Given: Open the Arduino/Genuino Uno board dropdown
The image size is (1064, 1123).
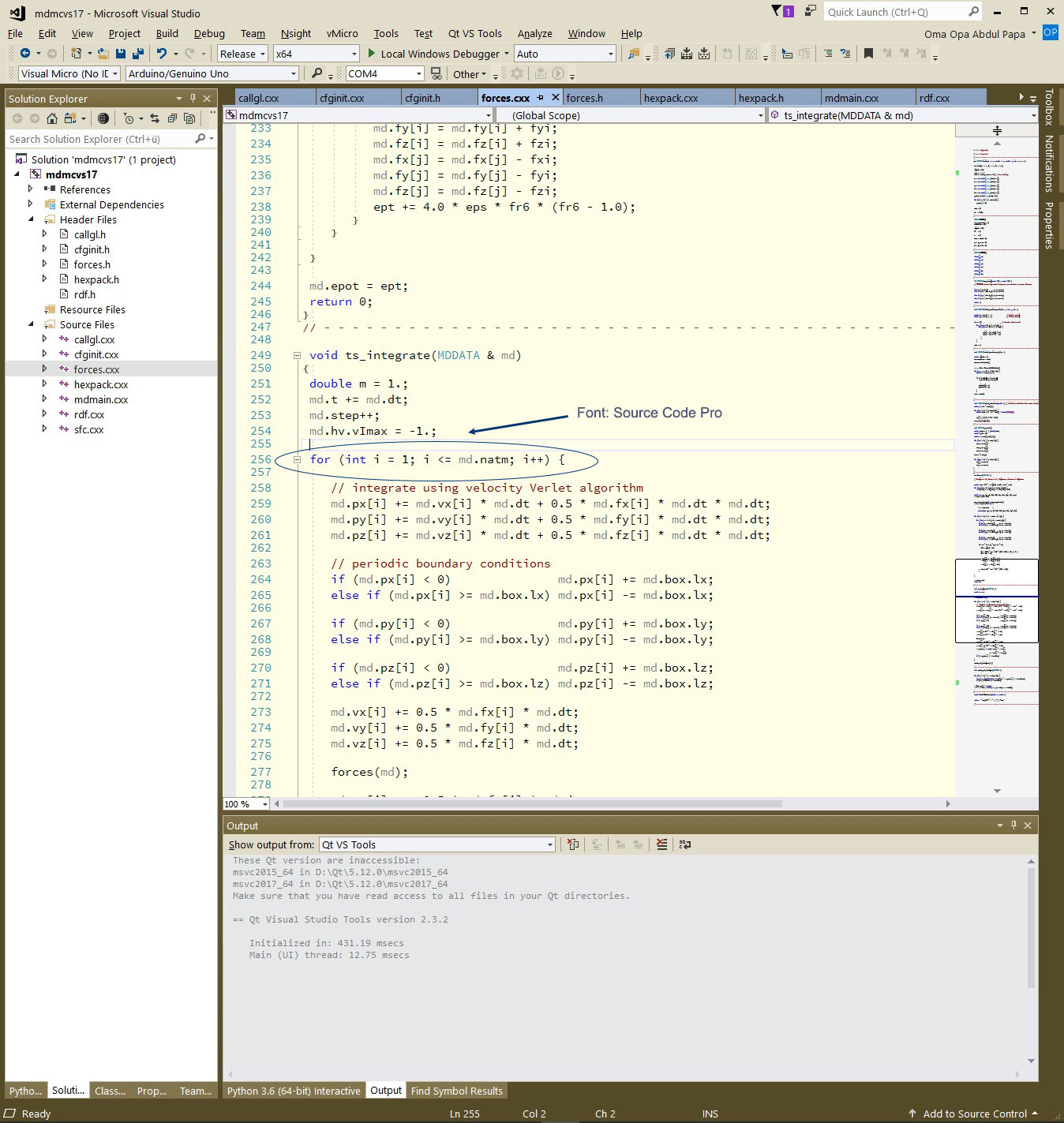Looking at the screenshot, I should coord(212,73).
